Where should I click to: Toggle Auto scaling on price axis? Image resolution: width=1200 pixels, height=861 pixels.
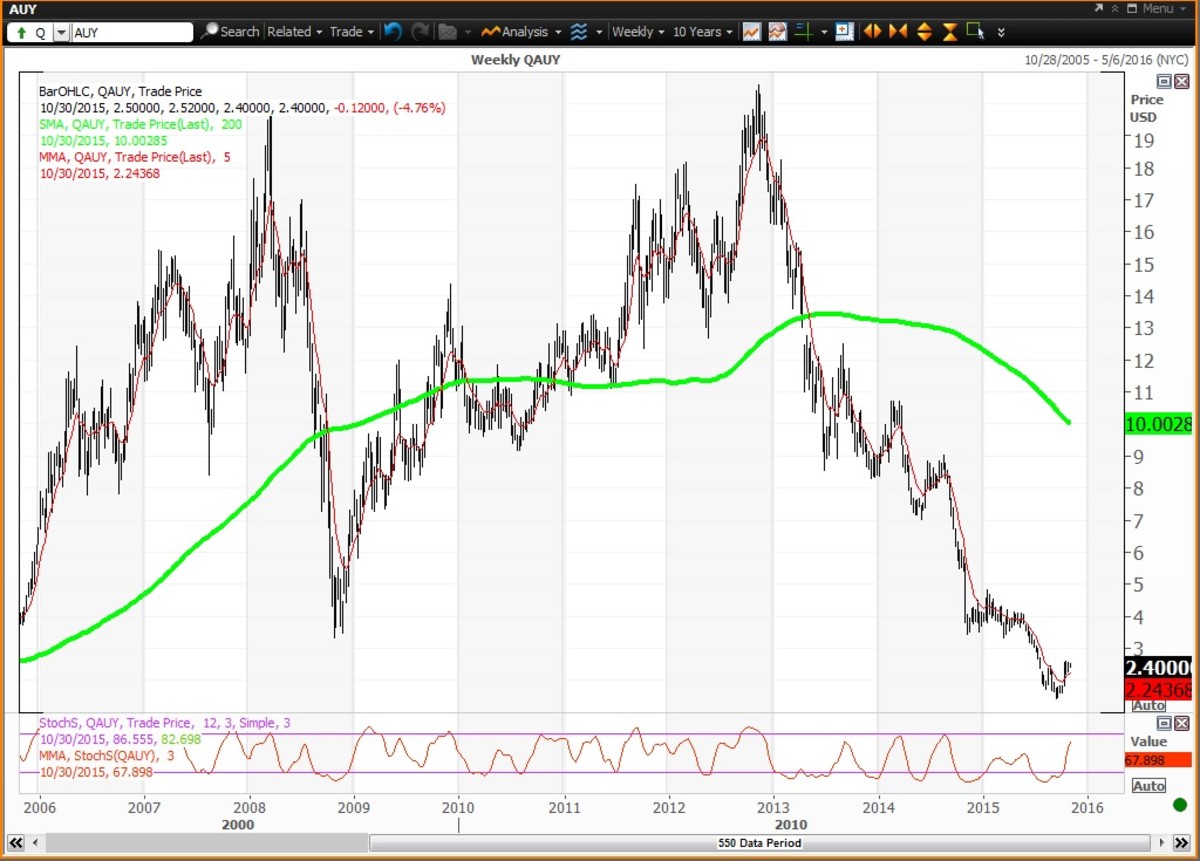1148,706
